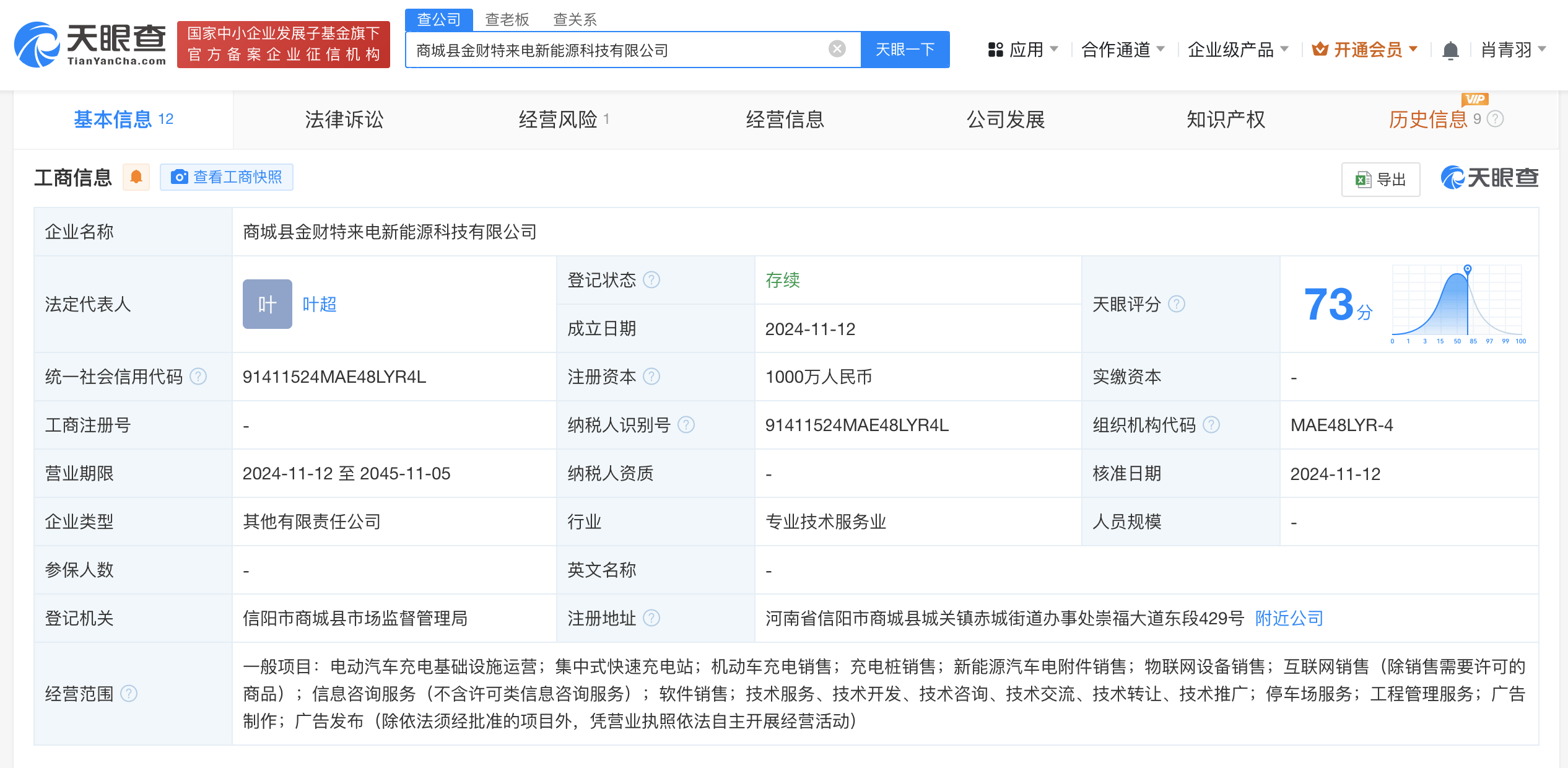The image size is (1568, 768).
Task: Click the help icon next to 天眼评分
Action: click(x=1177, y=304)
